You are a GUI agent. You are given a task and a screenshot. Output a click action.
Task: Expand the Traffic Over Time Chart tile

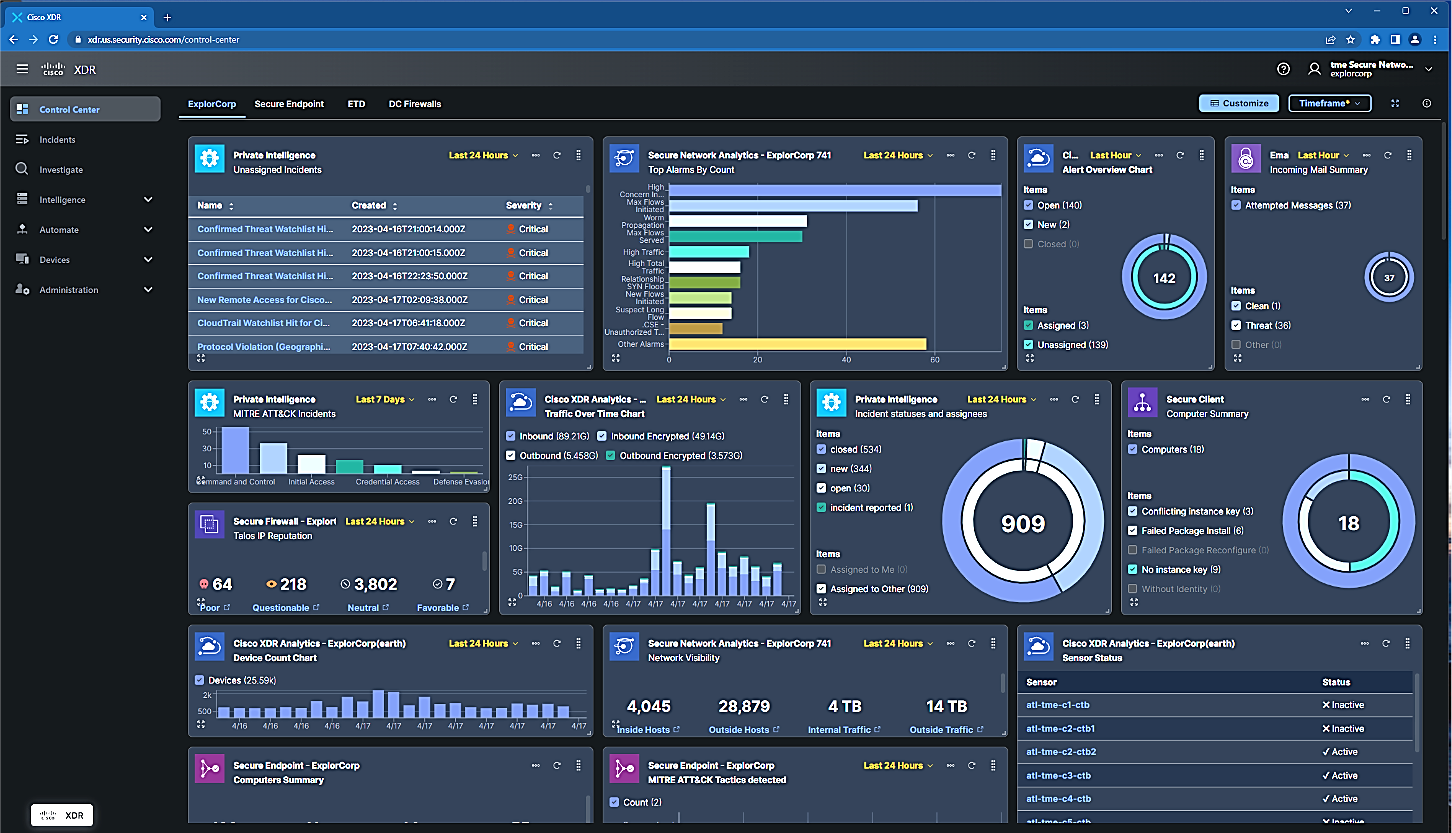pos(512,602)
